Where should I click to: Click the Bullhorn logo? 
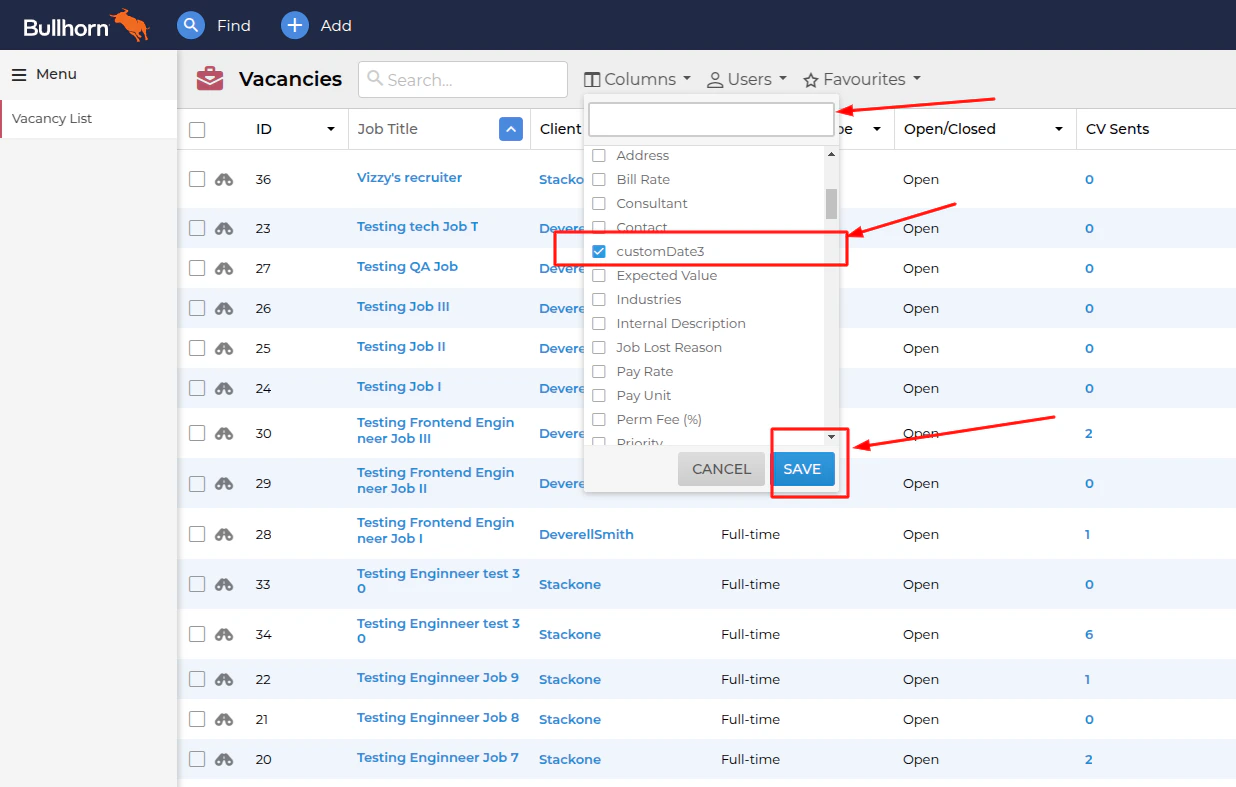tap(86, 25)
